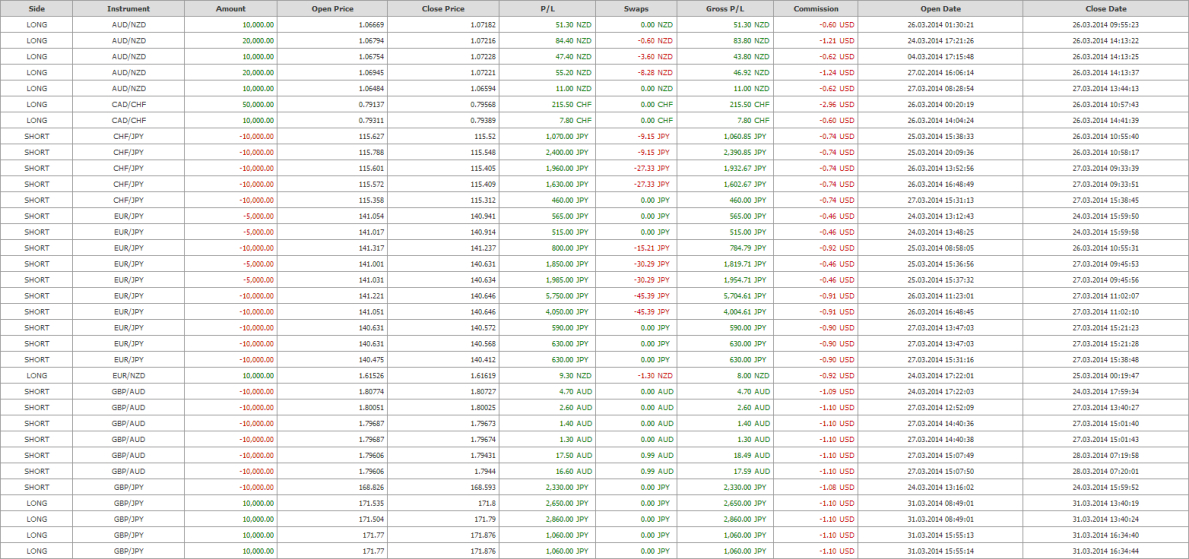This screenshot has height=559, width=1189.
Task: Click the Gross P/L column header
Action: pos(726,9)
